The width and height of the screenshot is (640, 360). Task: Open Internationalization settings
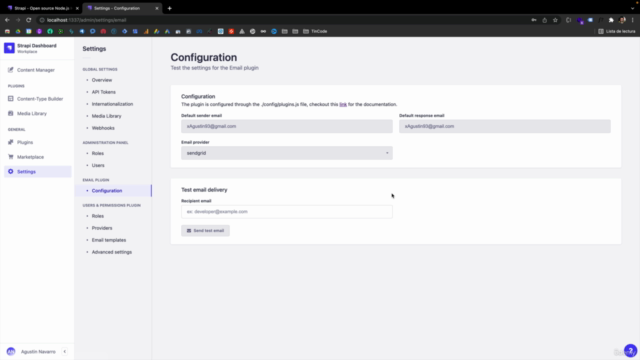[x=112, y=104]
